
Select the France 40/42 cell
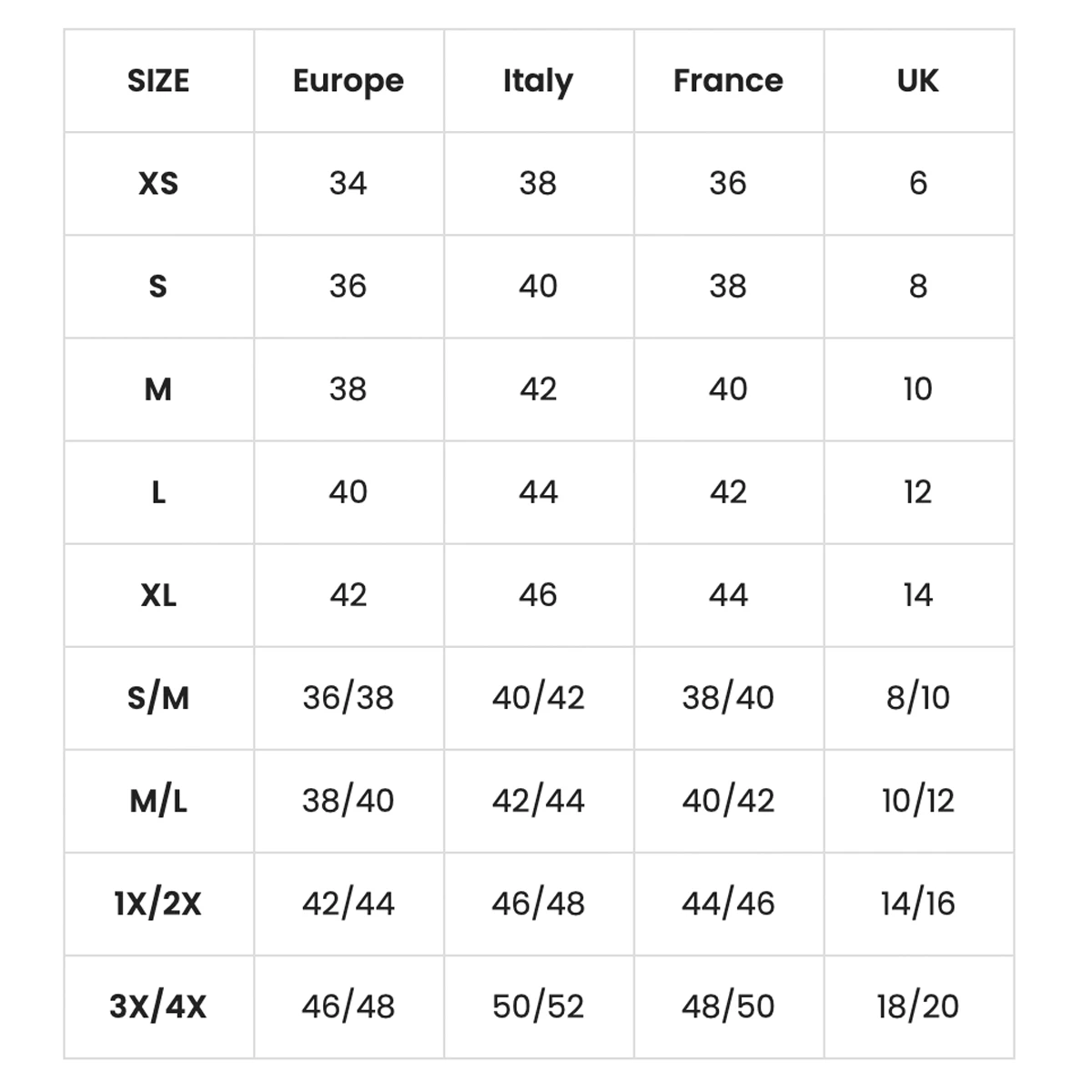pyautogui.click(x=728, y=801)
